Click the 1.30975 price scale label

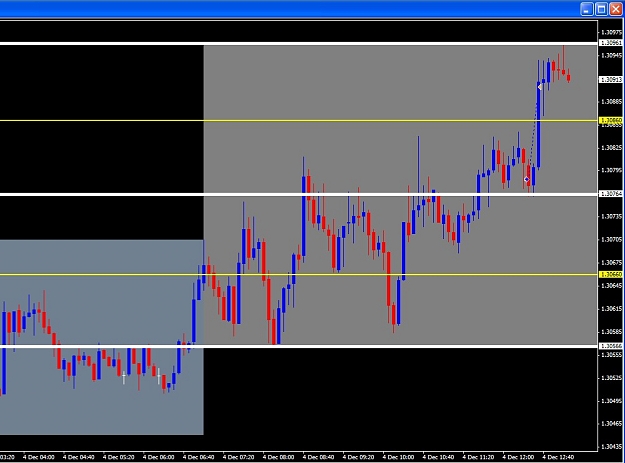[611, 32]
